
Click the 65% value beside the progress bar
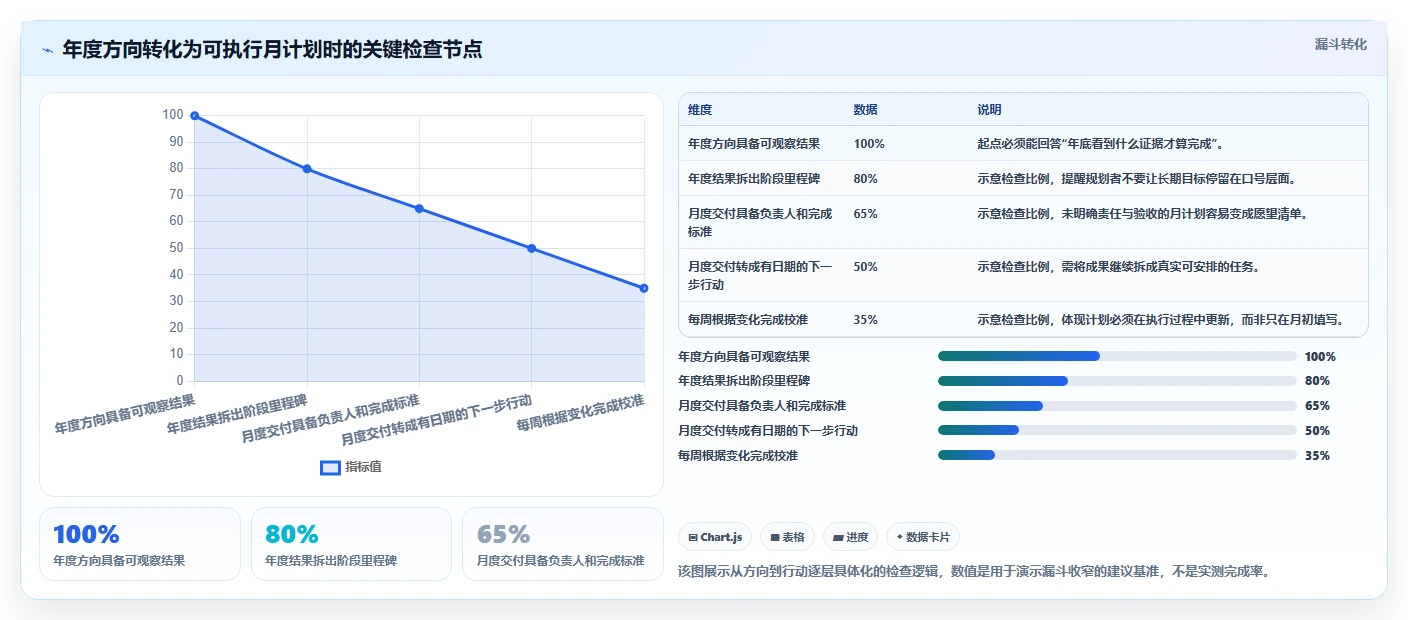coord(1317,406)
